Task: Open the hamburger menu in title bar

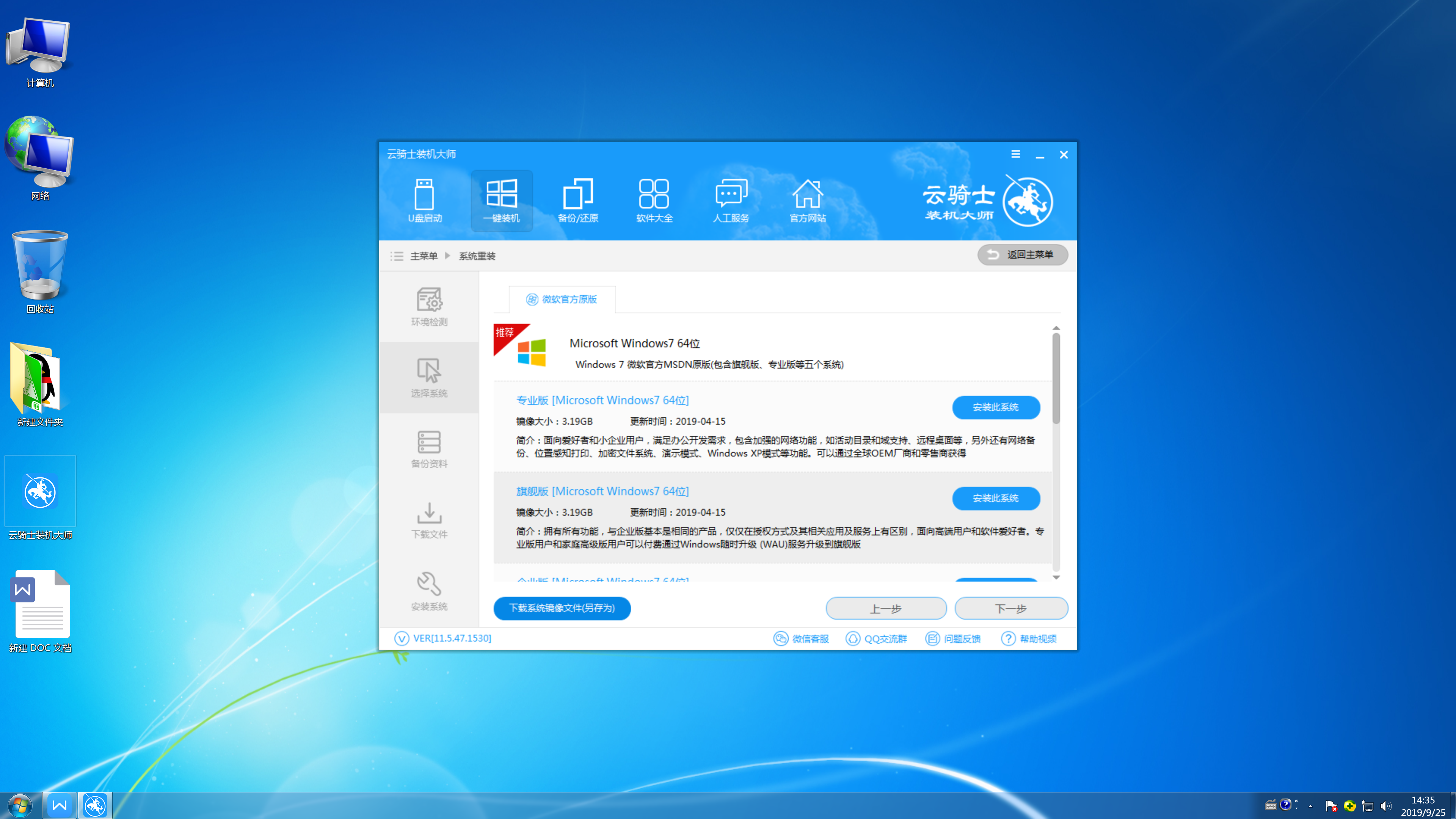Action: (1015, 154)
